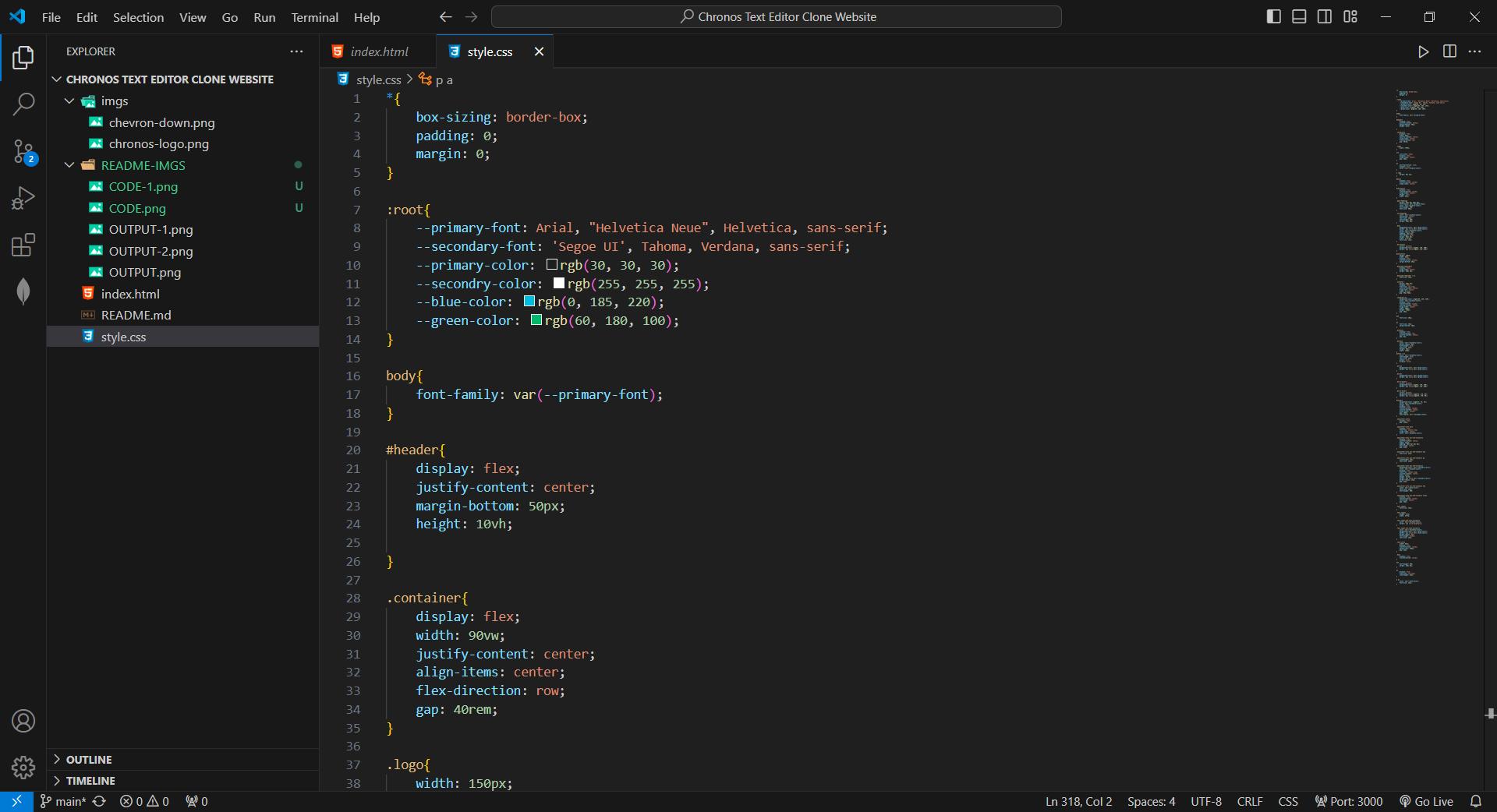Open notifications bell in status bar
The image size is (1497, 812).
click(x=1476, y=801)
